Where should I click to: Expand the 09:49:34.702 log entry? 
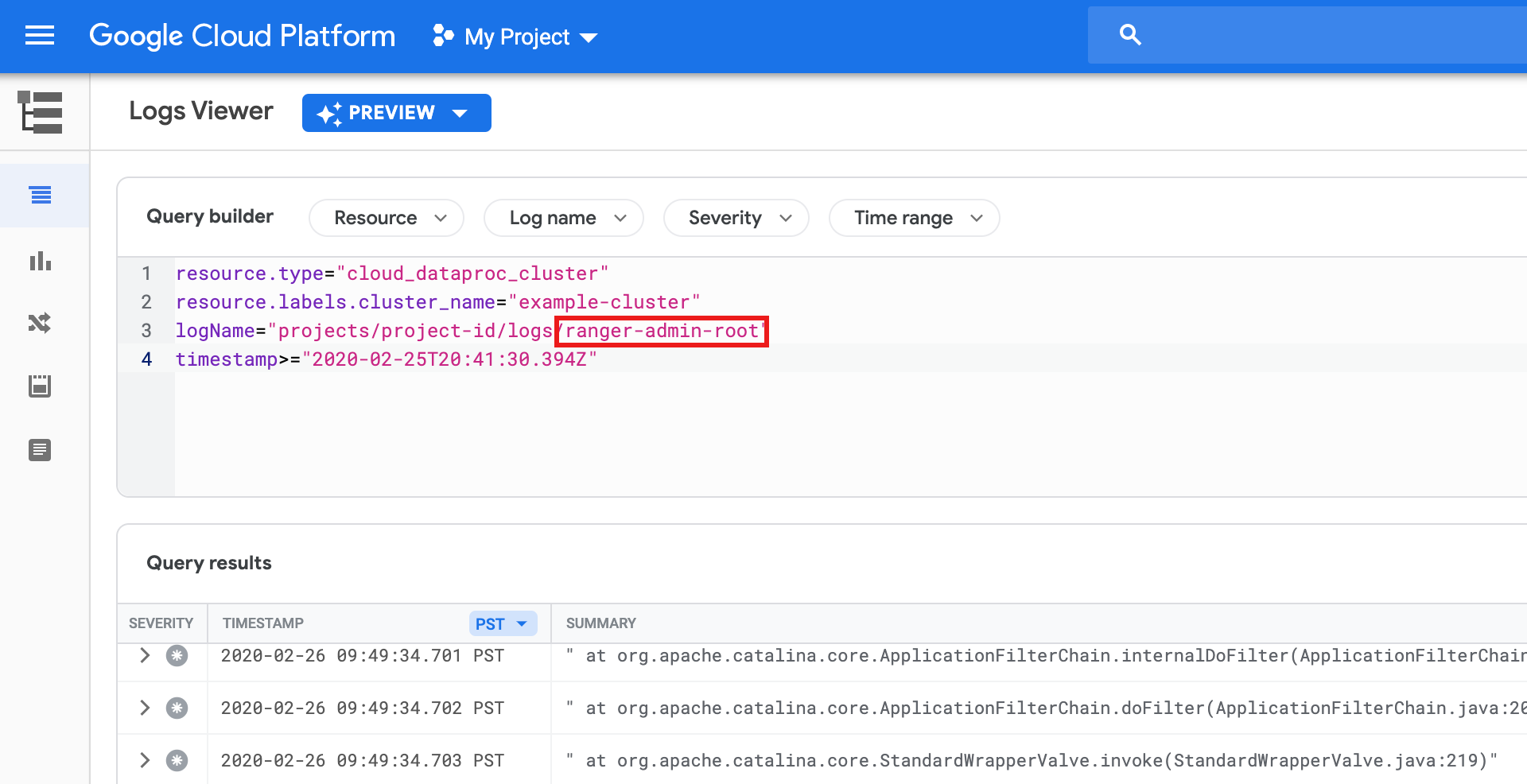click(x=145, y=708)
